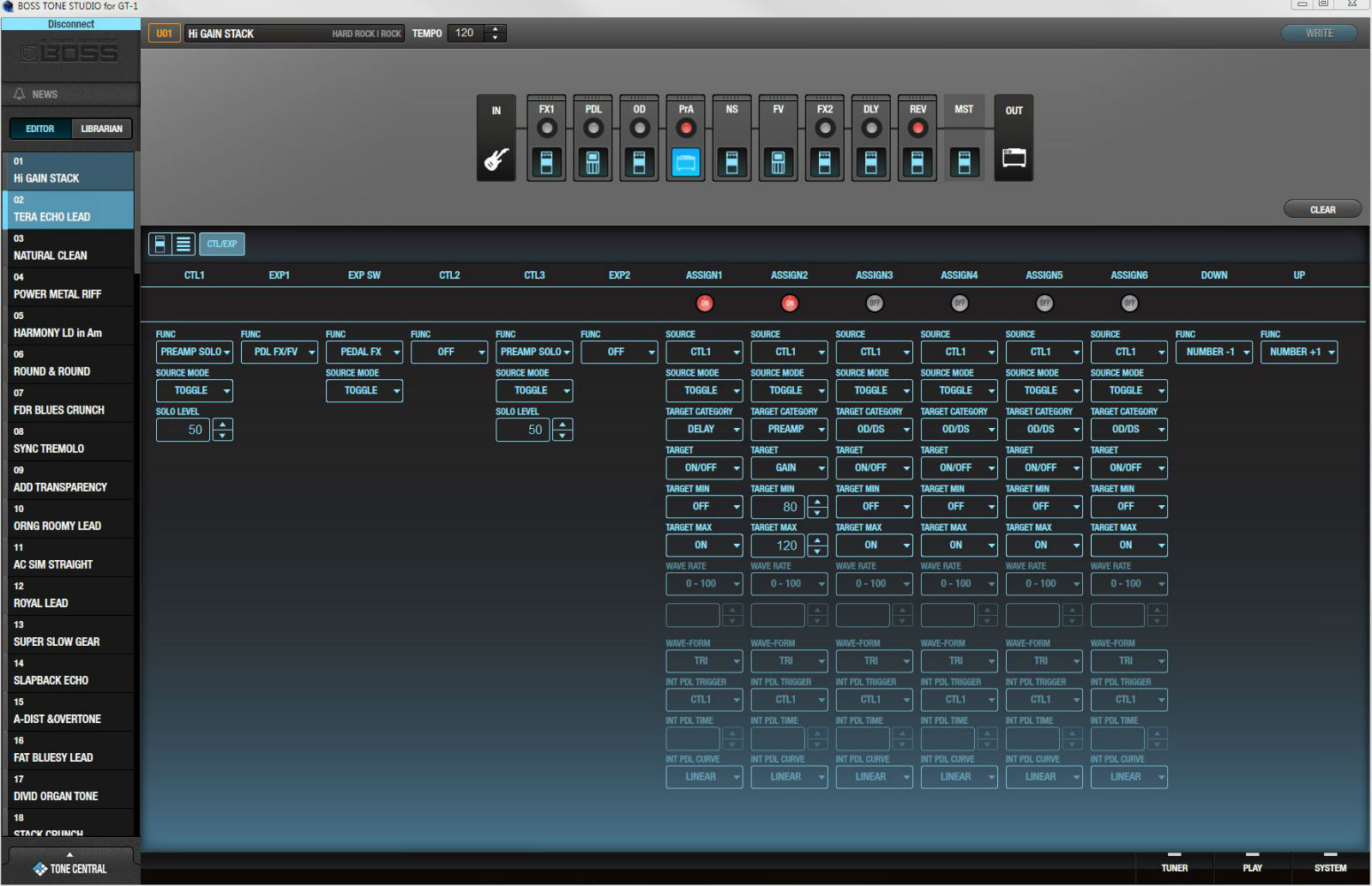Select the OUT output block icon

tap(1014, 158)
